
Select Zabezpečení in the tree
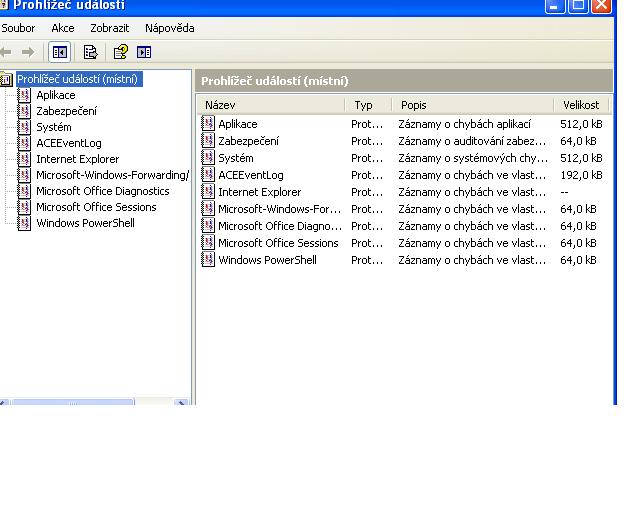(x=67, y=111)
